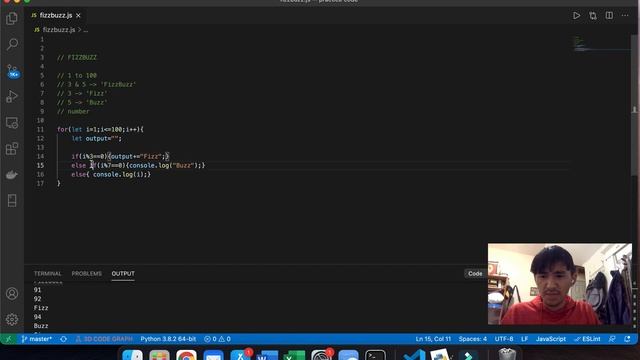Open the Extensions view
The image size is (640, 360).
tap(12, 149)
